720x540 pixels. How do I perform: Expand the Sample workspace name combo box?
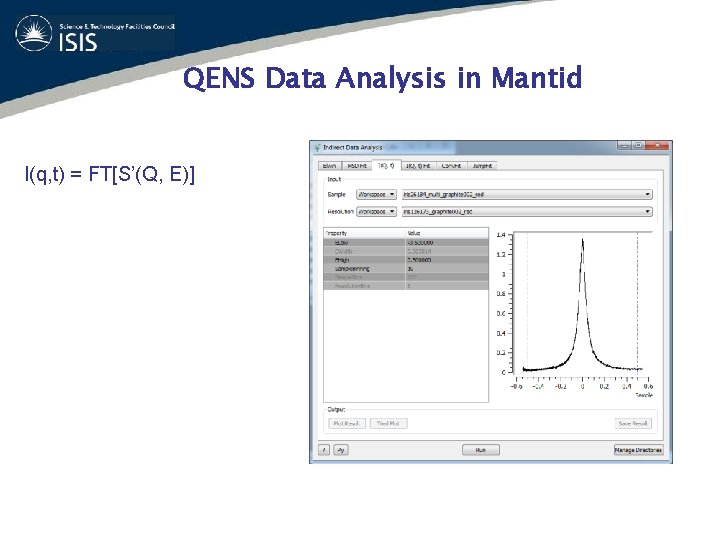(x=527, y=195)
